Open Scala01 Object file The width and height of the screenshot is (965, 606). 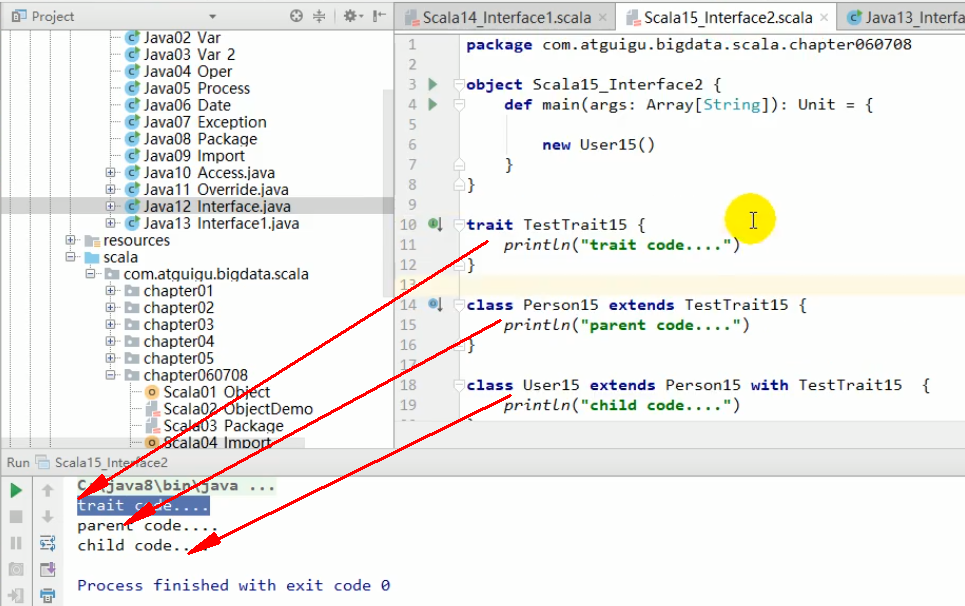click(216, 392)
